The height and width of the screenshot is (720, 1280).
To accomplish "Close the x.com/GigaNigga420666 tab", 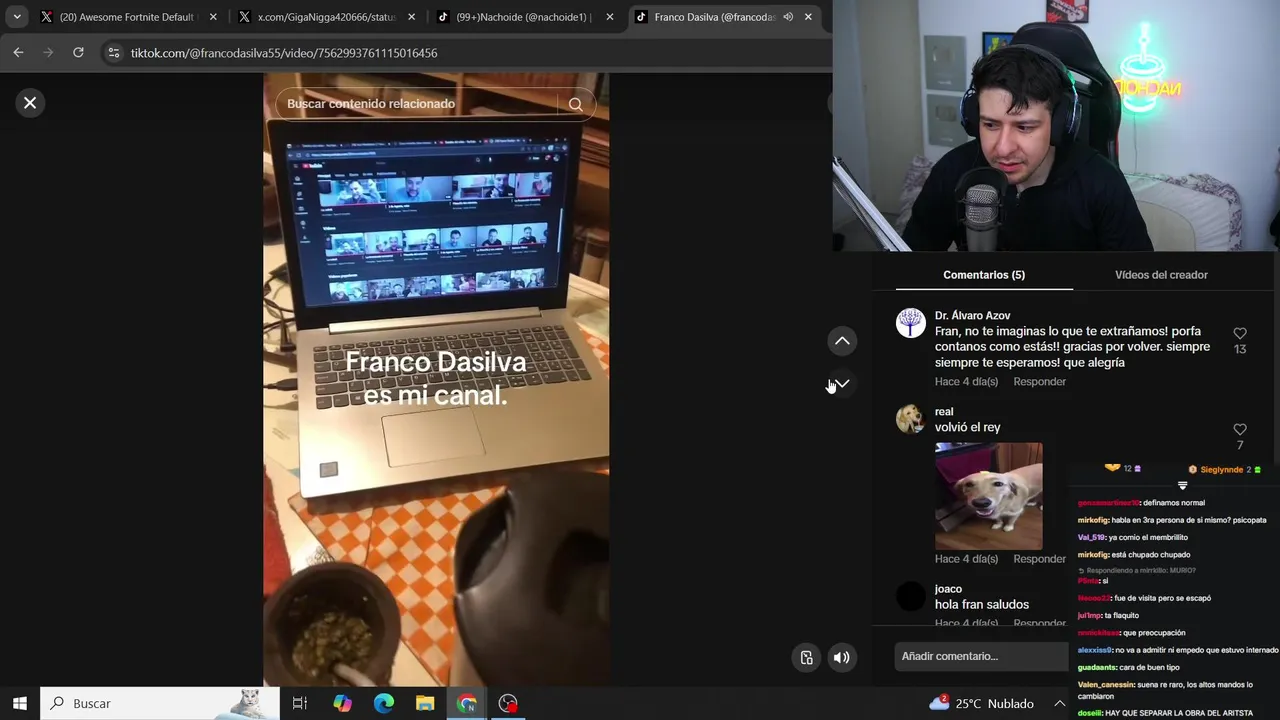I will click(x=411, y=17).
